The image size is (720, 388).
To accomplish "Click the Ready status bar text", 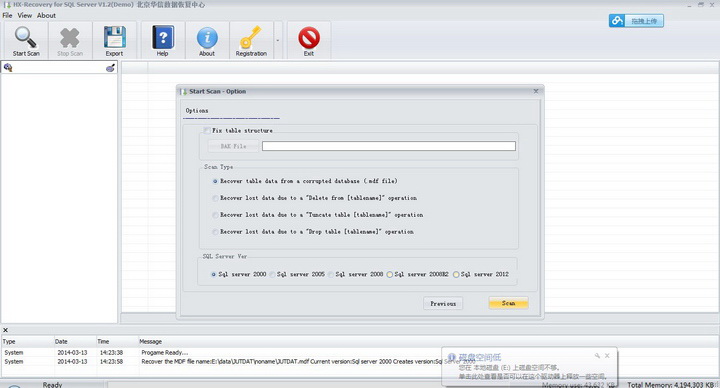I will click(x=52, y=385).
